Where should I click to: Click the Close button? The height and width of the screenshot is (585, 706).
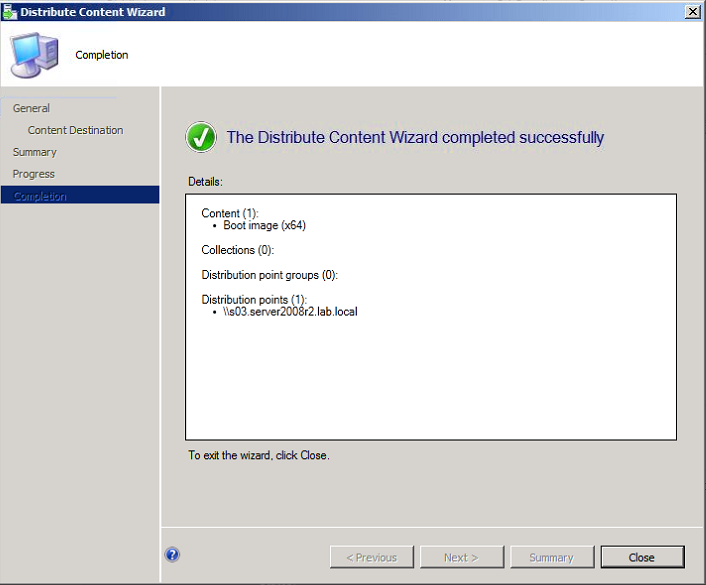pos(643,557)
